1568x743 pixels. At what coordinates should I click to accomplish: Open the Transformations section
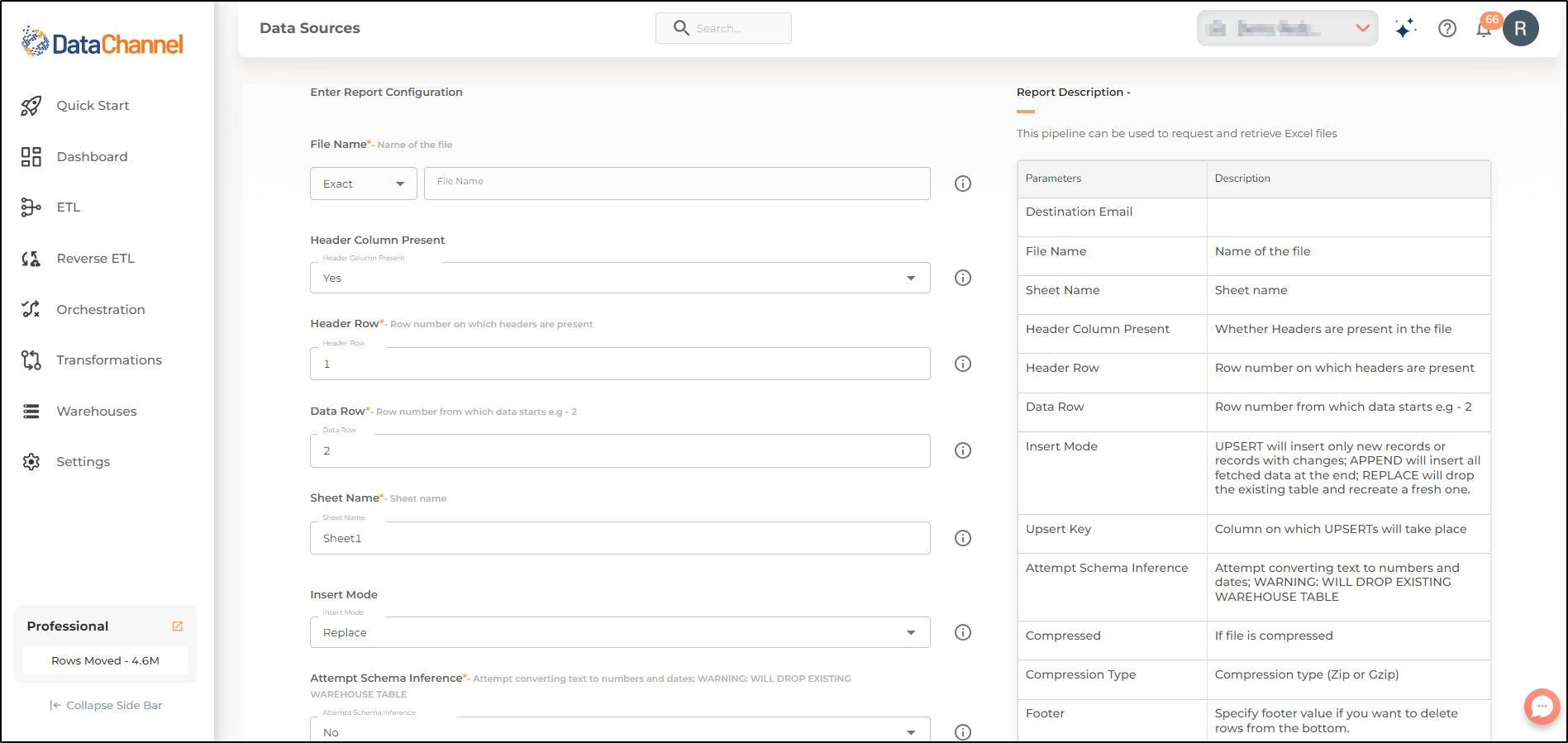point(109,360)
